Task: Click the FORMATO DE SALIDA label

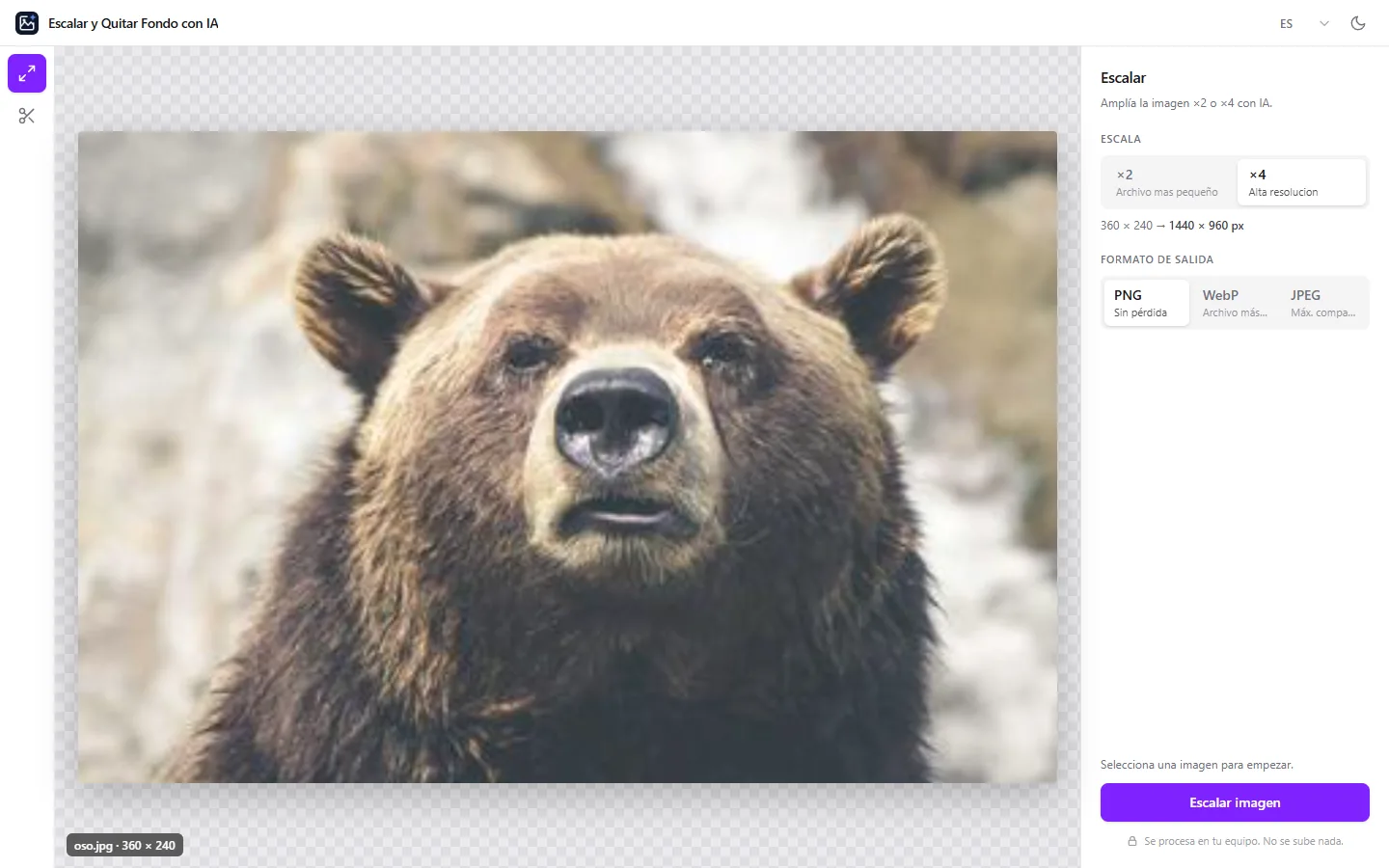Action: coord(1157,259)
